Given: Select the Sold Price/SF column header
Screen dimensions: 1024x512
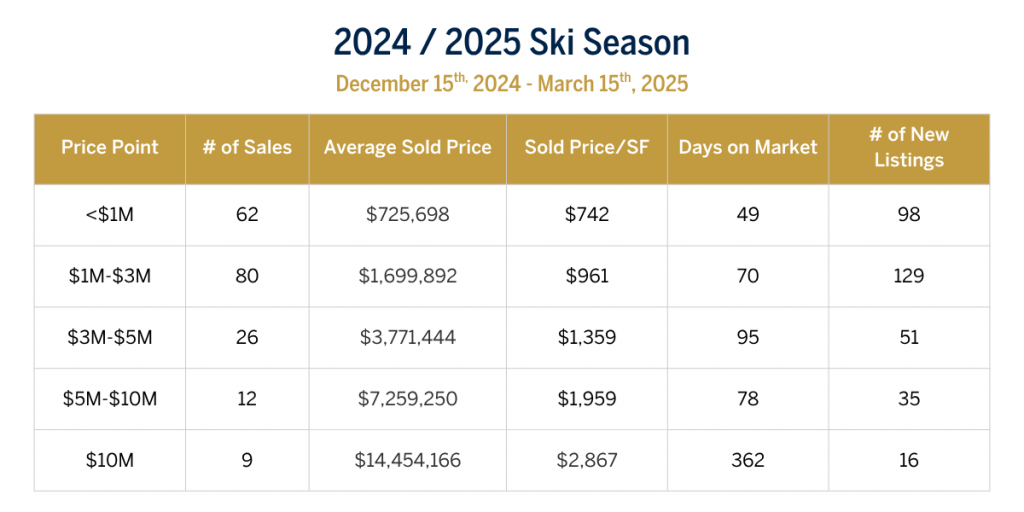Looking at the screenshot, I should 586,148.
